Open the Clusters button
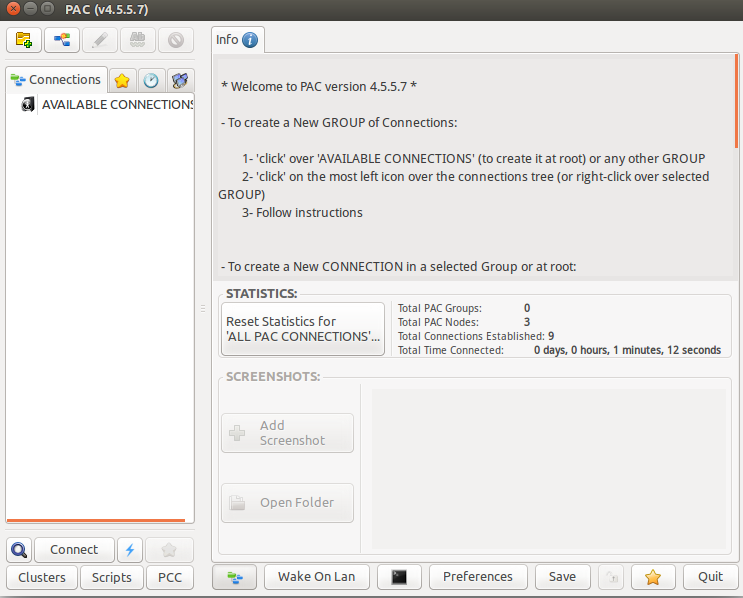Screen dimensions: 743x598 (42, 578)
